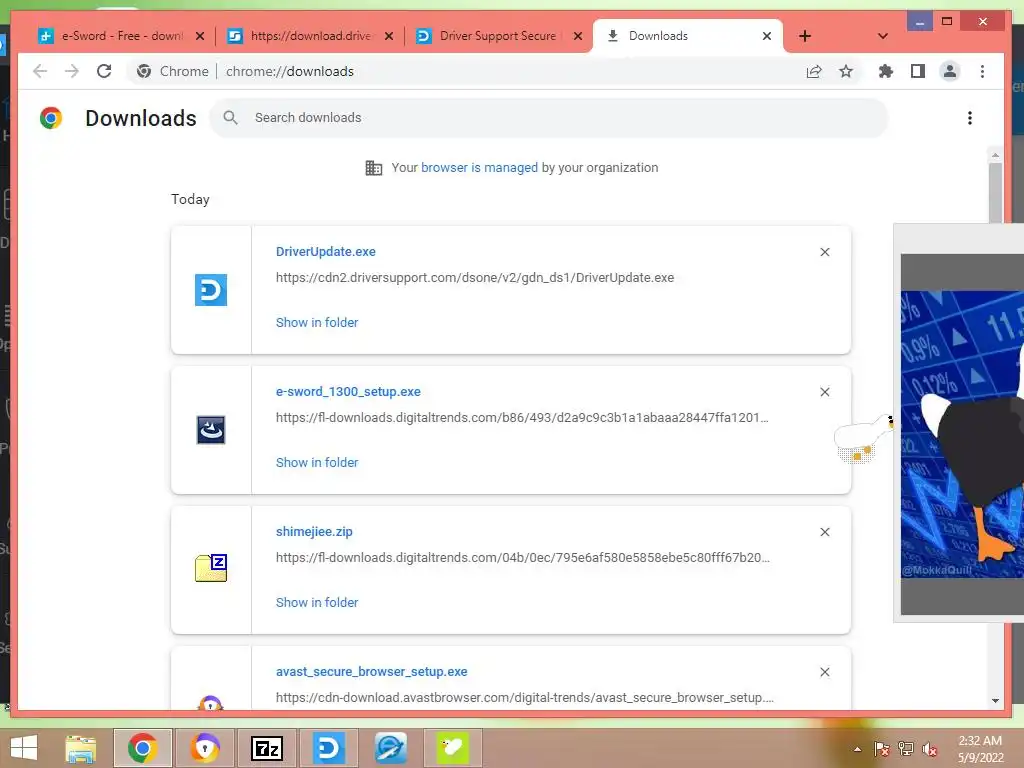Remove e-sword_1300_setup.exe from the list
The image size is (1024, 768).
pyautogui.click(x=825, y=392)
